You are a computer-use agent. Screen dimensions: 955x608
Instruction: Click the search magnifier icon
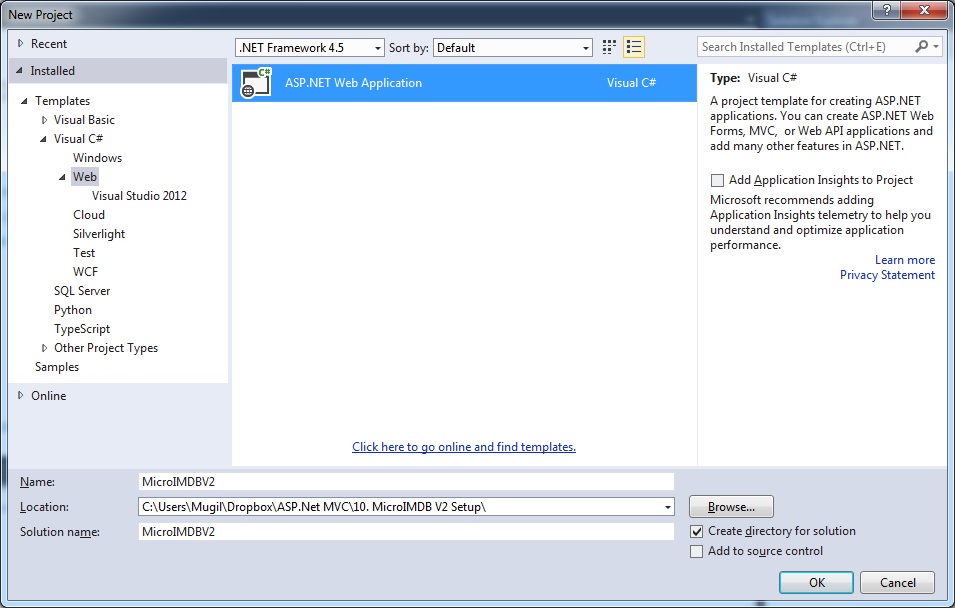[922, 46]
